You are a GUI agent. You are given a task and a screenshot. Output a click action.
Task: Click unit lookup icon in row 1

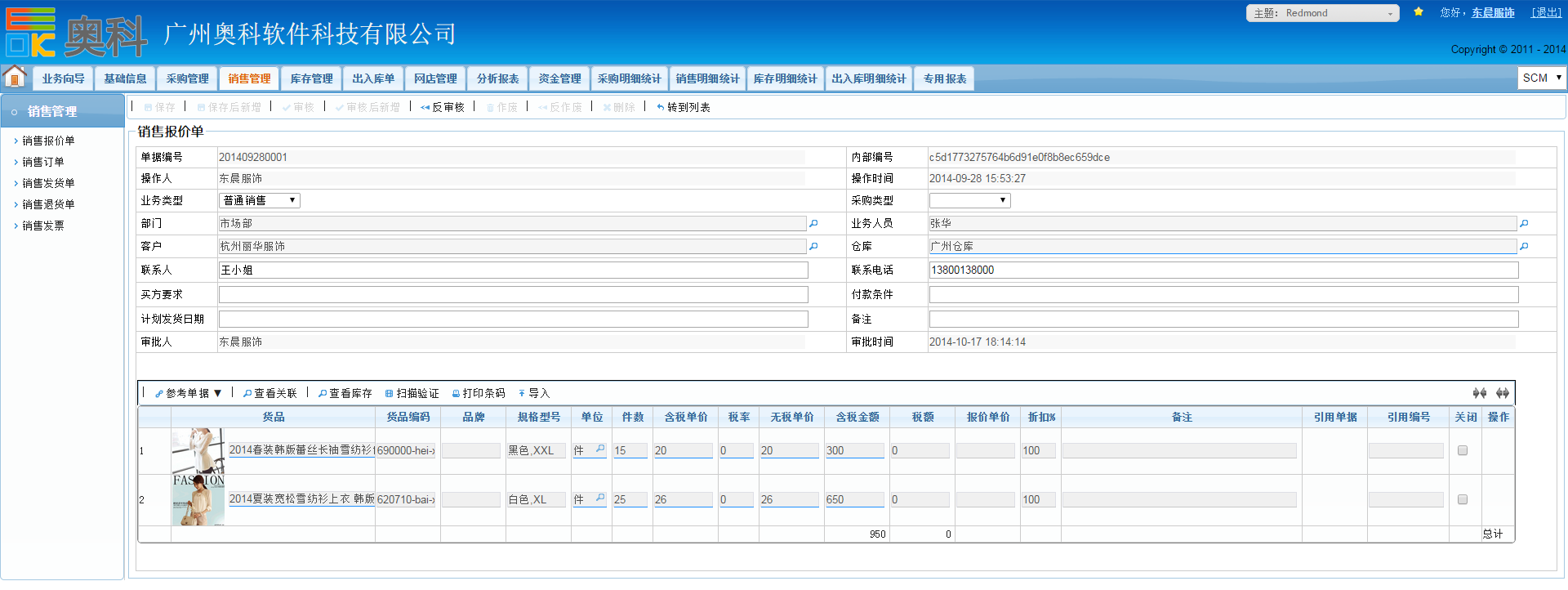600,449
